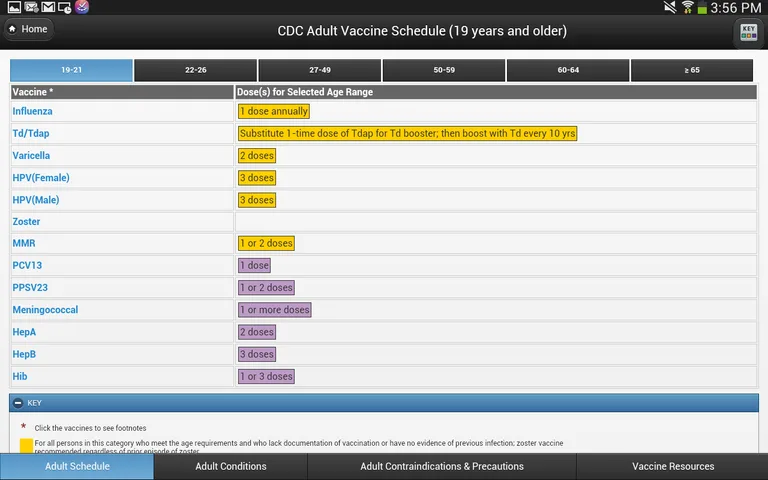This screenshot has height=480, width=768.
Task: Open Varicella vaccine footnotes
Action: (31, 155)
